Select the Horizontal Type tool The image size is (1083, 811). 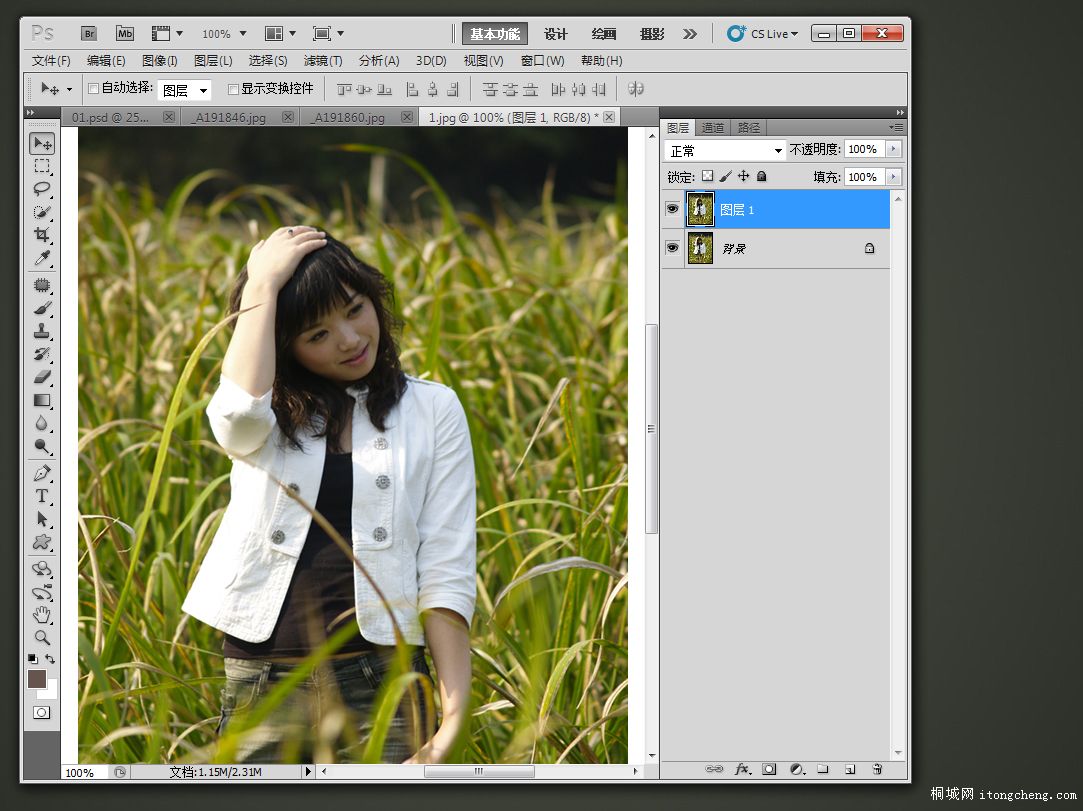pyautogui.click(x=42, y=496)
